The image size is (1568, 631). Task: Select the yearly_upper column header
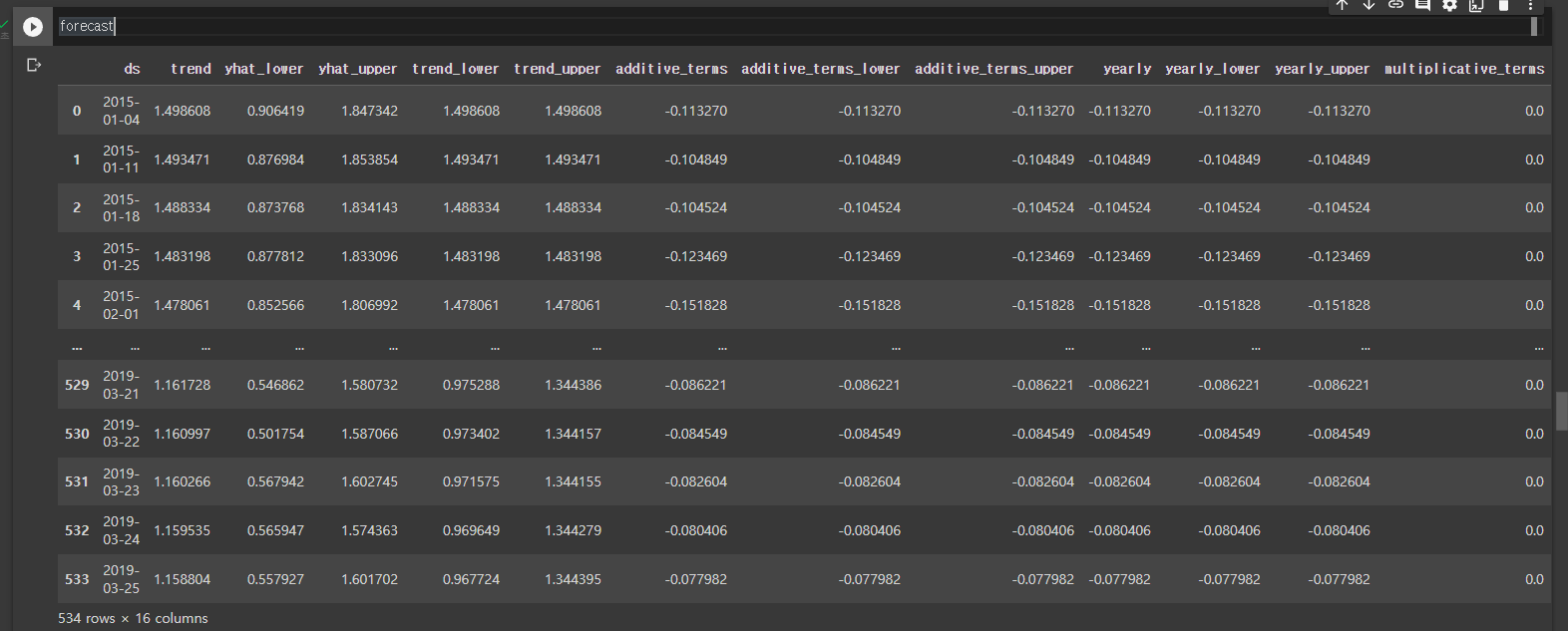pos(1323,69)
